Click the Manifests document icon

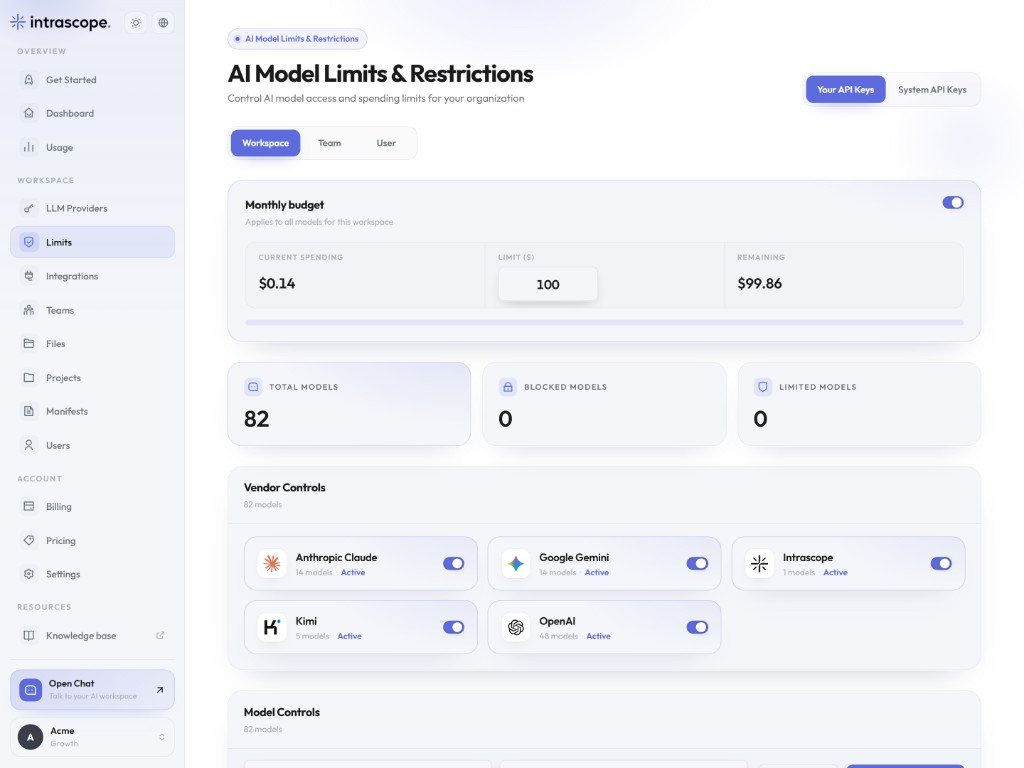pyautogui.click(x=29, y=411)
